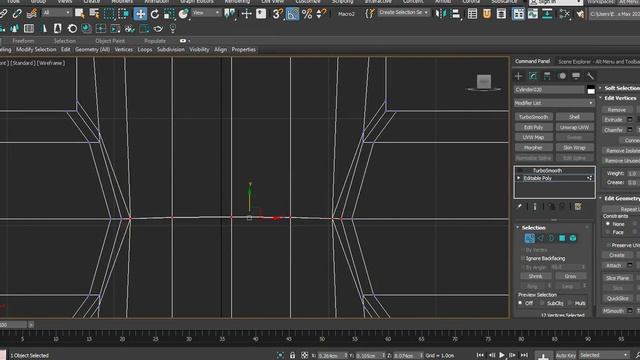Click the Grow selection button
The width and height of the screenshot is (640, 360).
570,276
